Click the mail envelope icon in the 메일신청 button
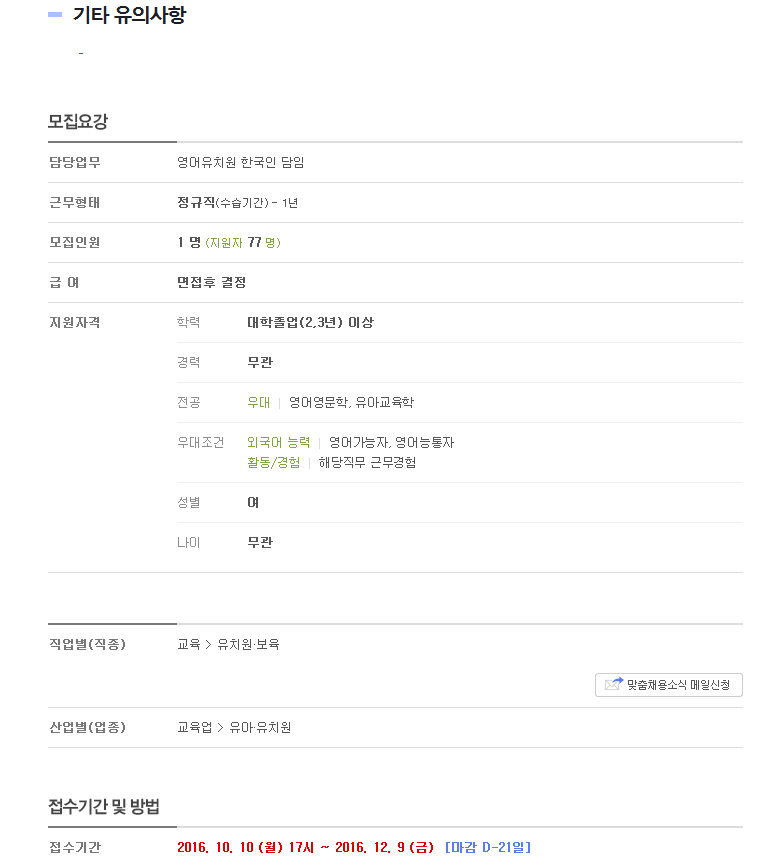This screenshot has height=862, width=776. [613, 684]
